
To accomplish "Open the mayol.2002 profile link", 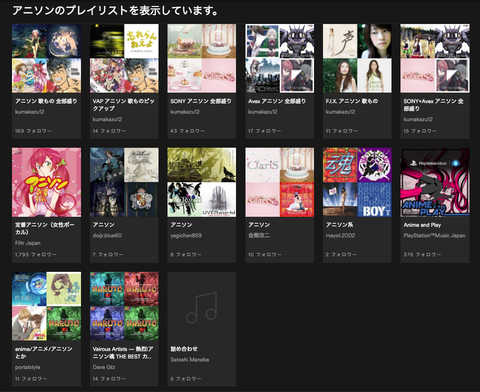I will point(340,235).
